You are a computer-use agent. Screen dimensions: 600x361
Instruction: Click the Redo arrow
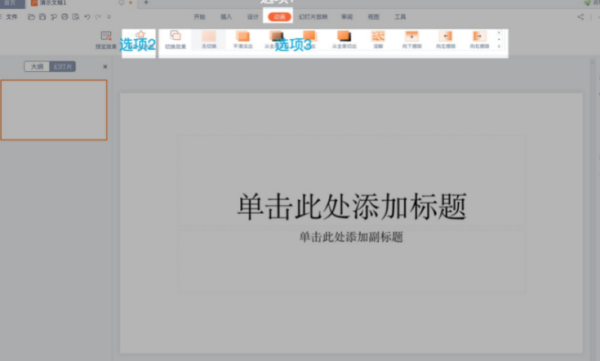point(98,17)
